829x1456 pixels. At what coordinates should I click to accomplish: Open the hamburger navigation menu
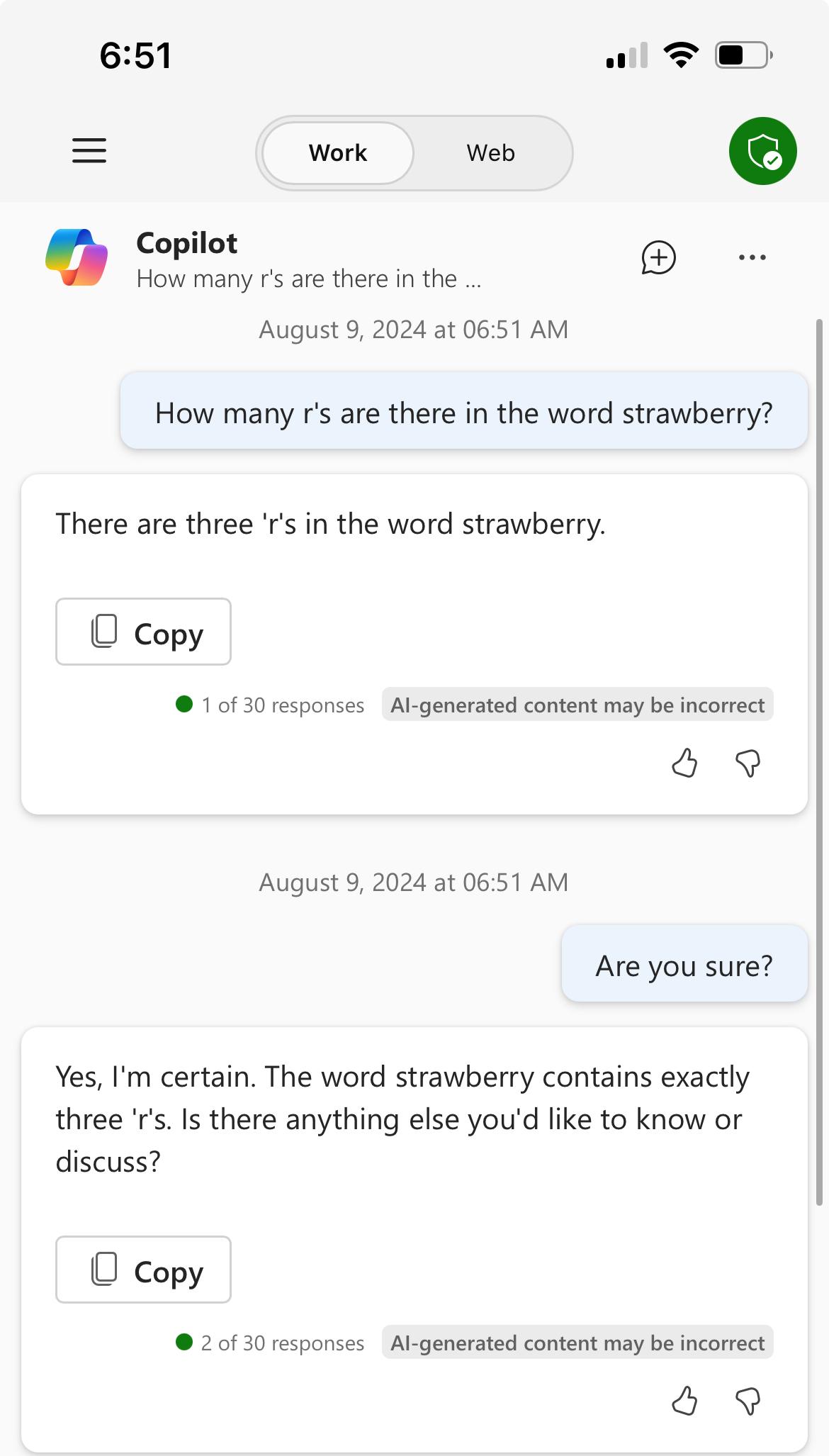(x=89, y=151)
